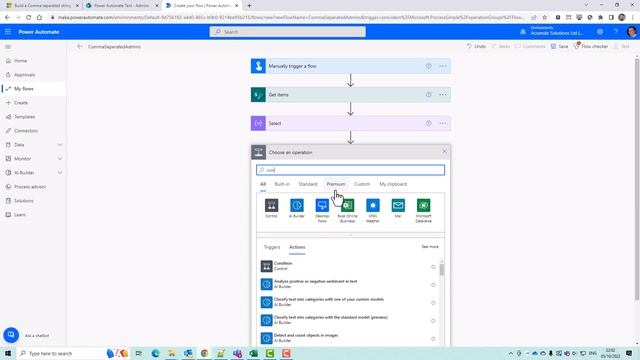Pick the AI Builder connector icon

click(297, 205)
